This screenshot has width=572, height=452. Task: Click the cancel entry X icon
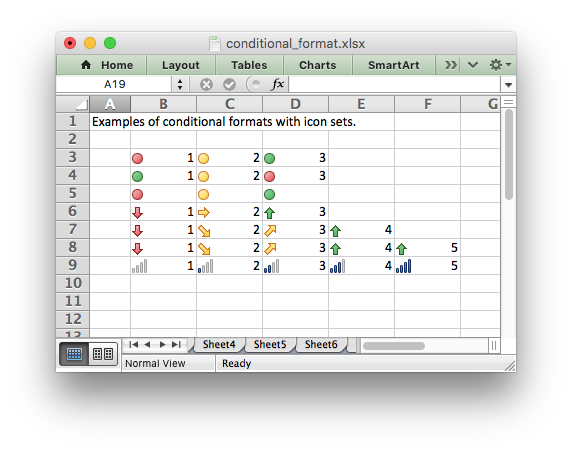206,85
